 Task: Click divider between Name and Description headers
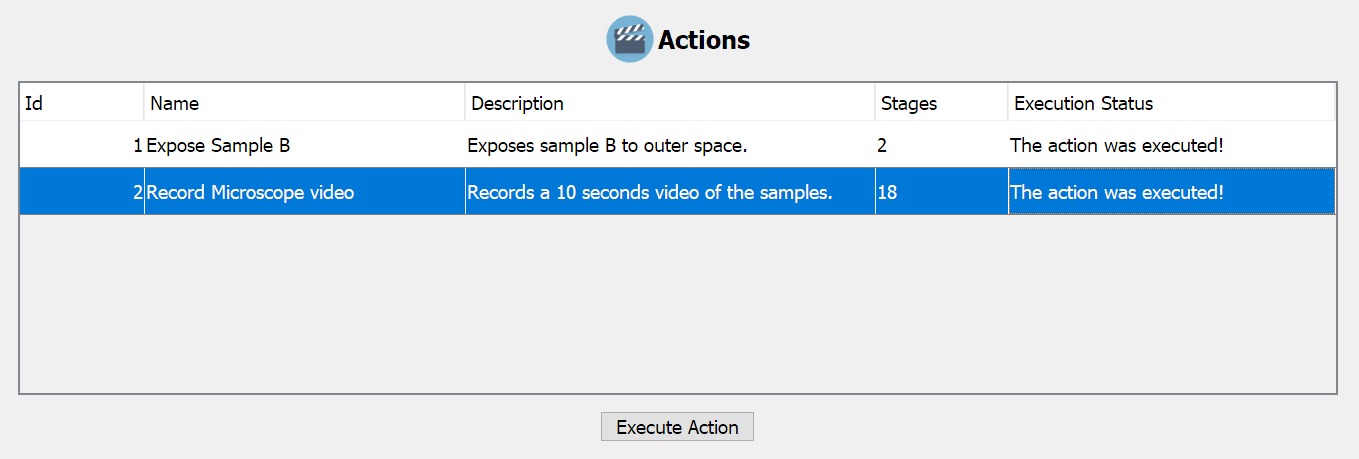pos(465,103)
